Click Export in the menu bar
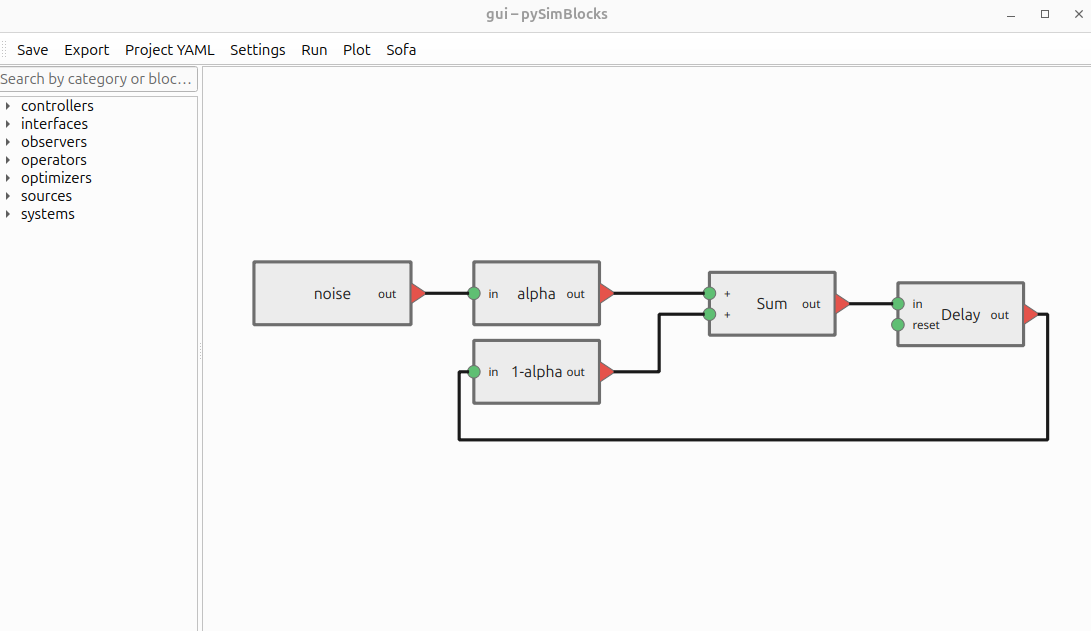Viewport: 1091px width, 631px height. pyautogui.click(x=86, y=49)
